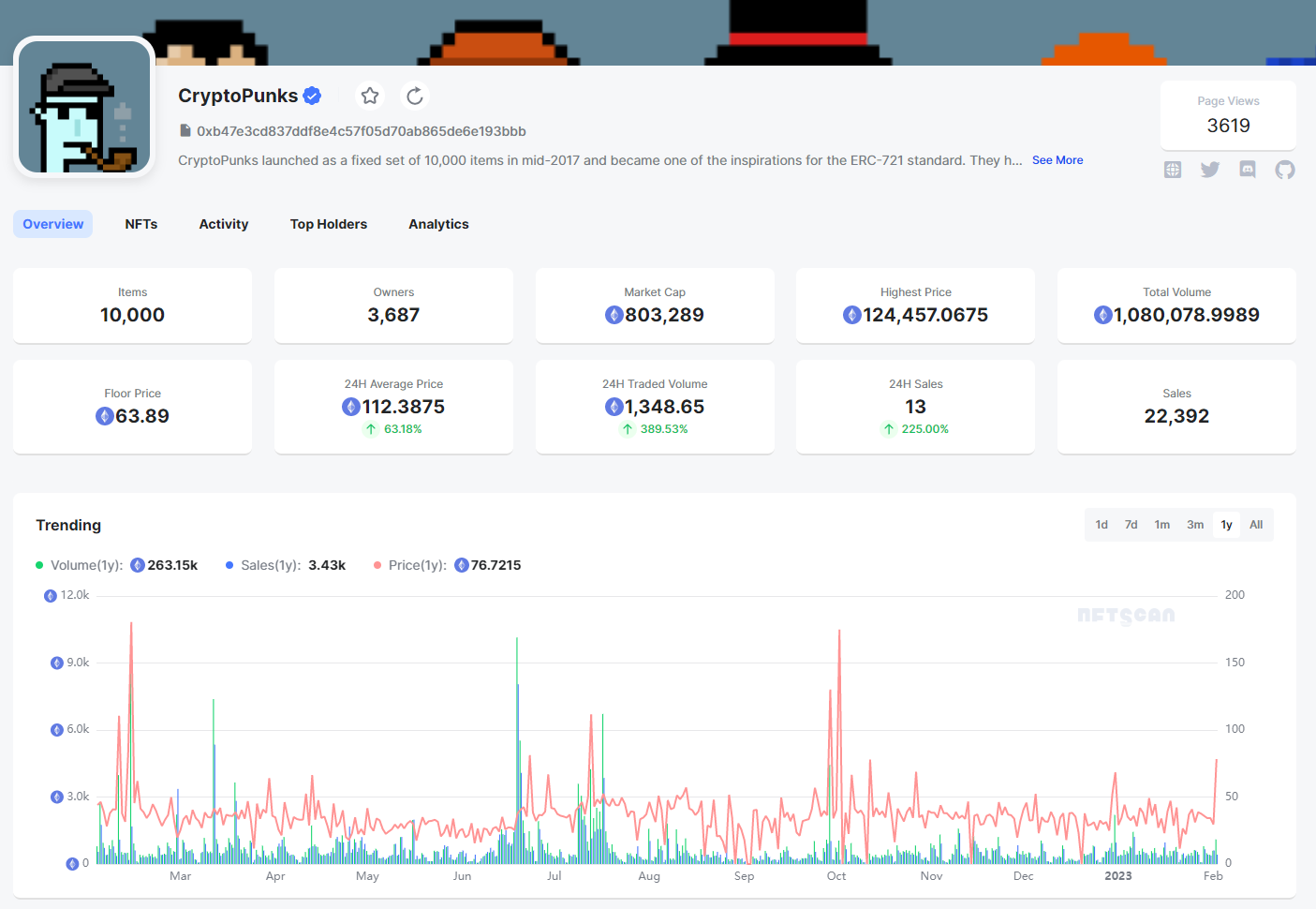Open the NFTs tab
This screenshot has width=1316, height=909.
pos(141,224)
